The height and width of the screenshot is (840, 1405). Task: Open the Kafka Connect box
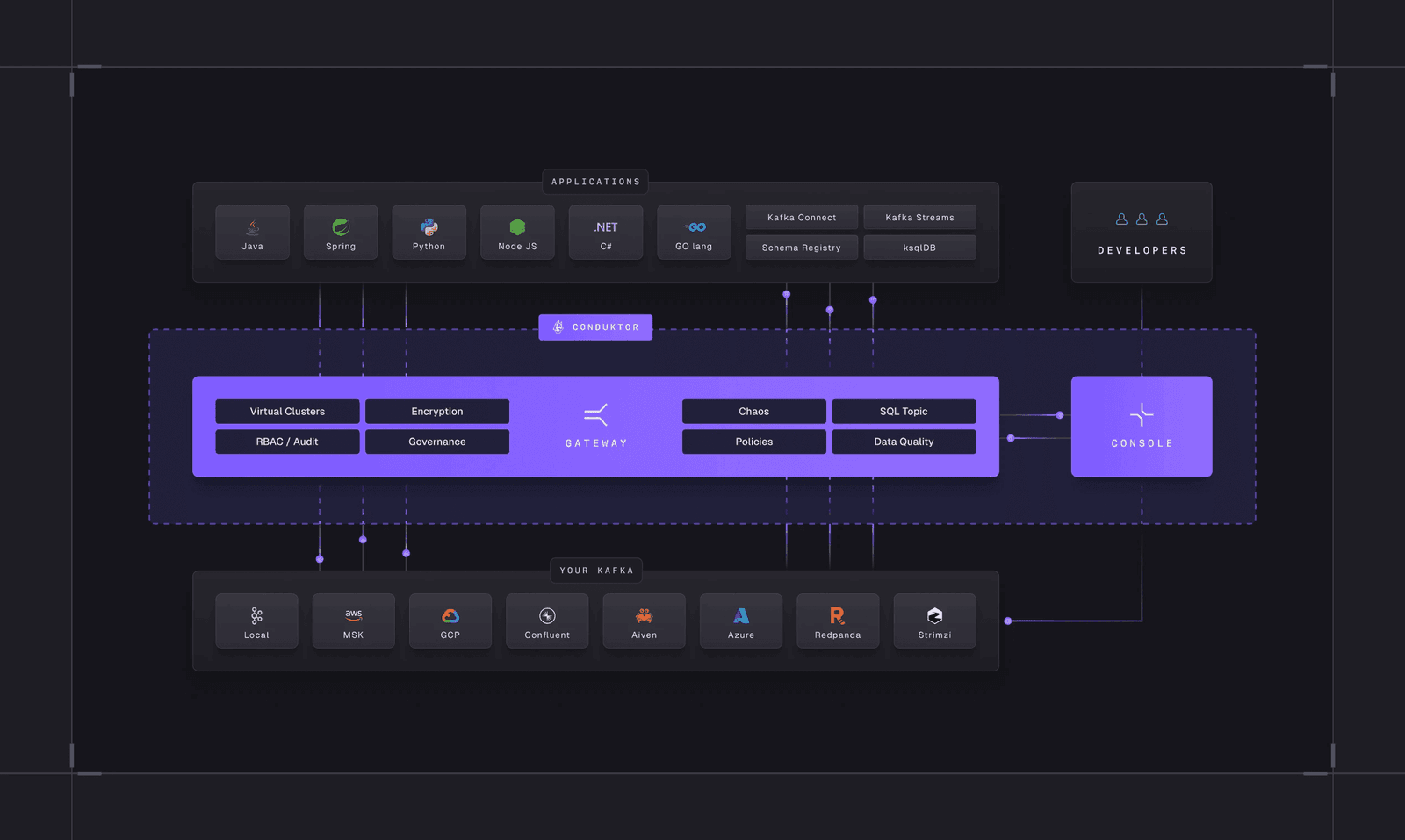point(802,218)
